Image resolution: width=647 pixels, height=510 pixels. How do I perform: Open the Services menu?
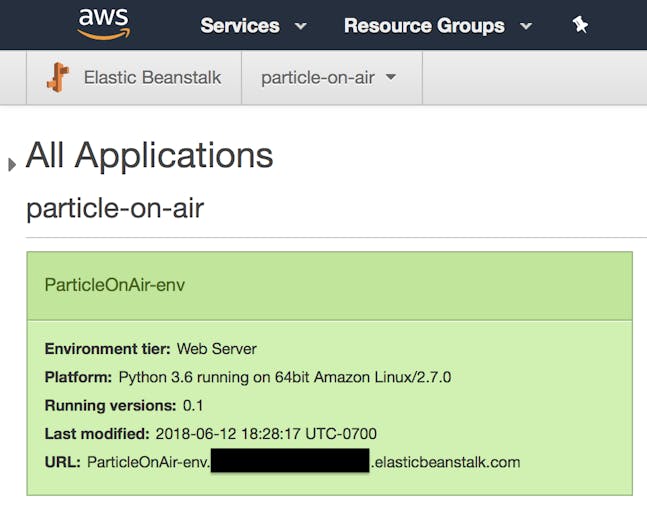(240, 26)
